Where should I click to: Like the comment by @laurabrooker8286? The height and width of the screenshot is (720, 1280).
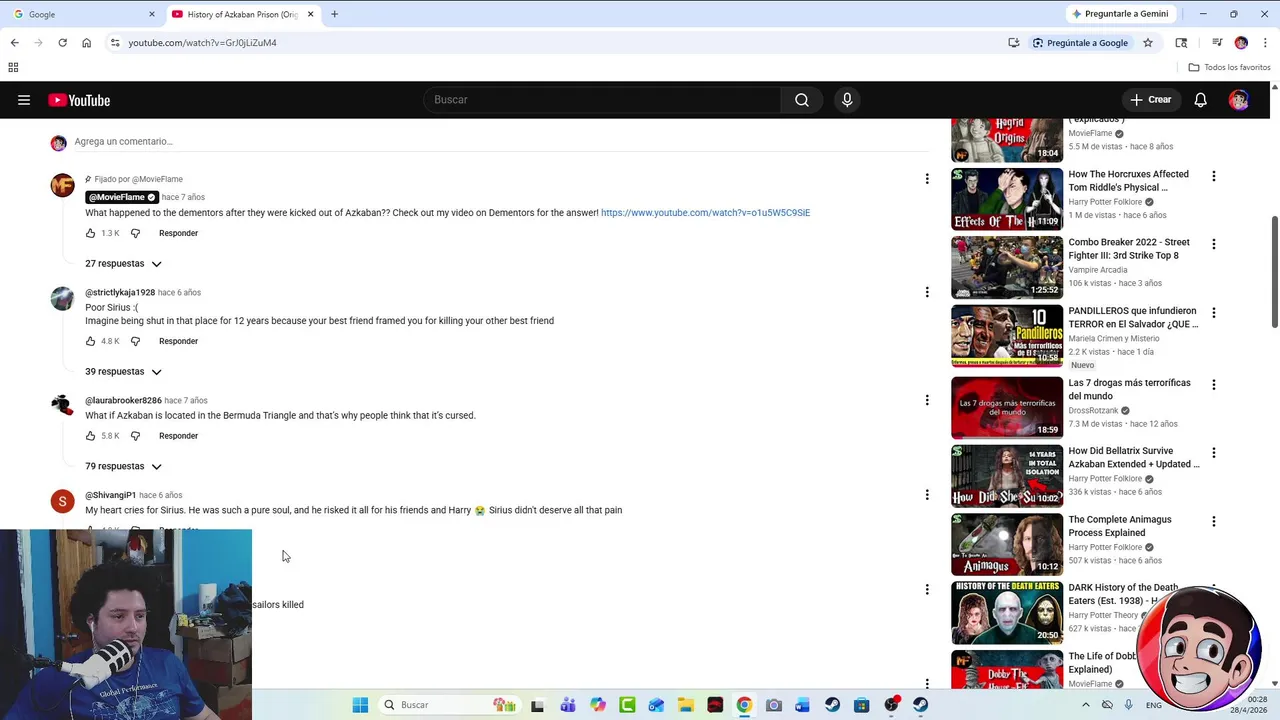click(x=91, y=436)
